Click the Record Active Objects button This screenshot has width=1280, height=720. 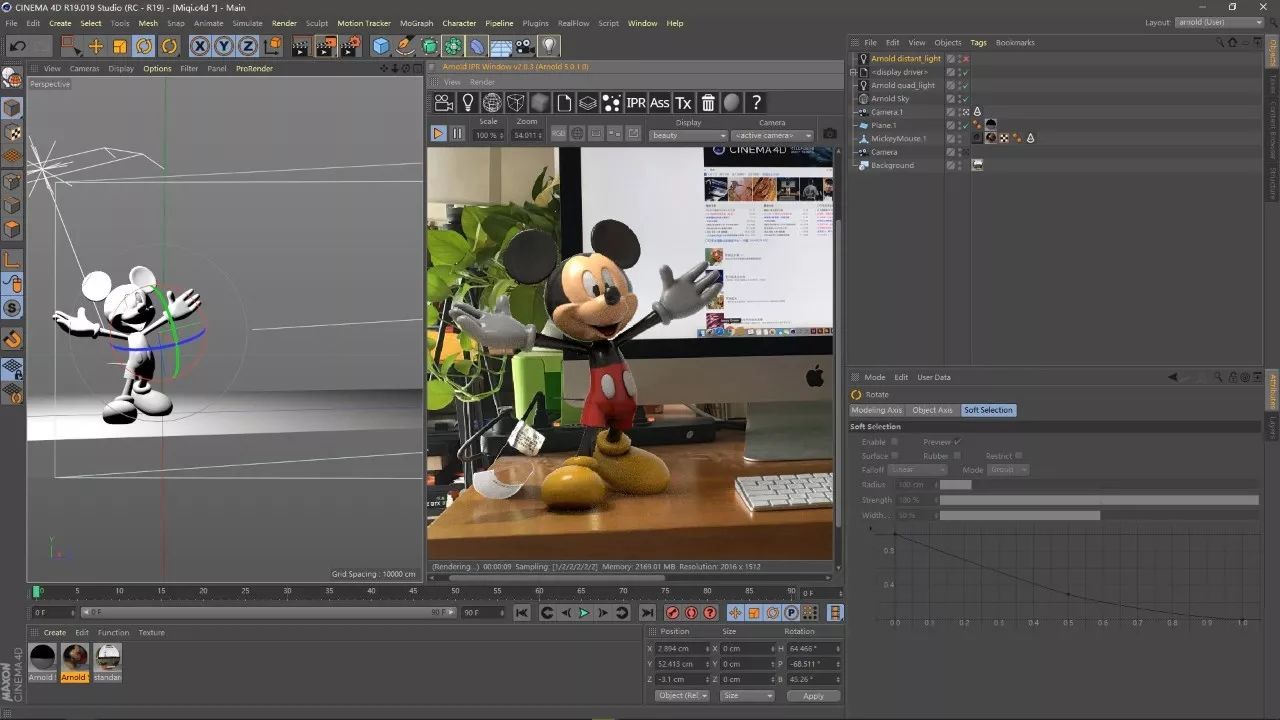tap(672, 613)
